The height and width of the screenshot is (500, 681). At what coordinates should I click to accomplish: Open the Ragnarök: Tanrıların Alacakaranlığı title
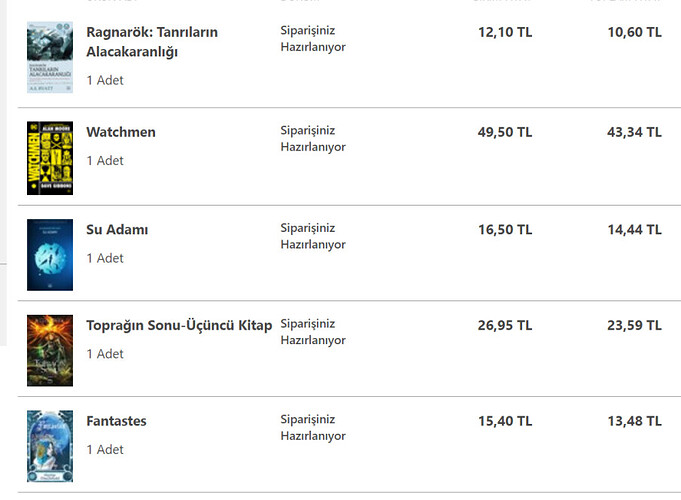151,41
